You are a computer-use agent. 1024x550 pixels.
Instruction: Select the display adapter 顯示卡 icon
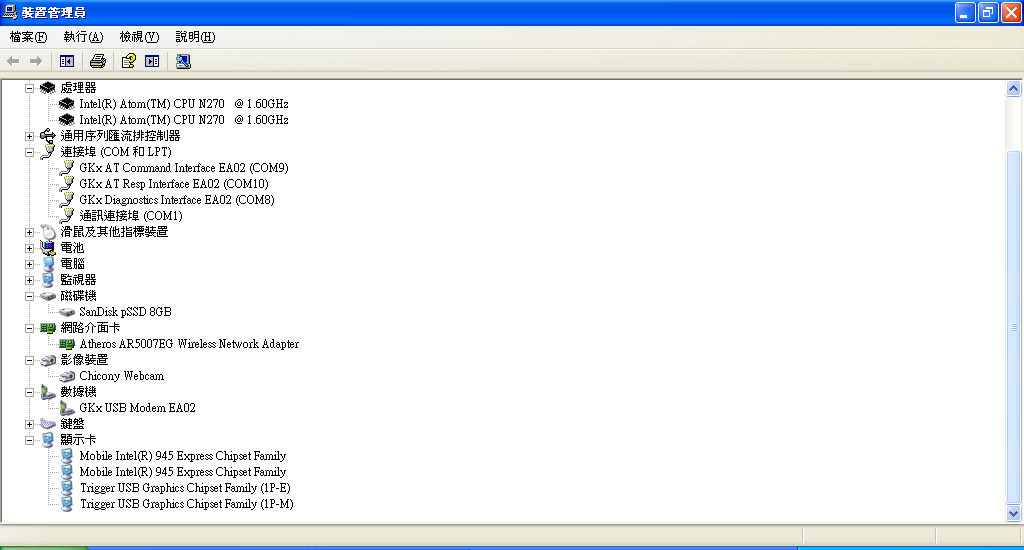pyautogui.click(x=48, y=440)
